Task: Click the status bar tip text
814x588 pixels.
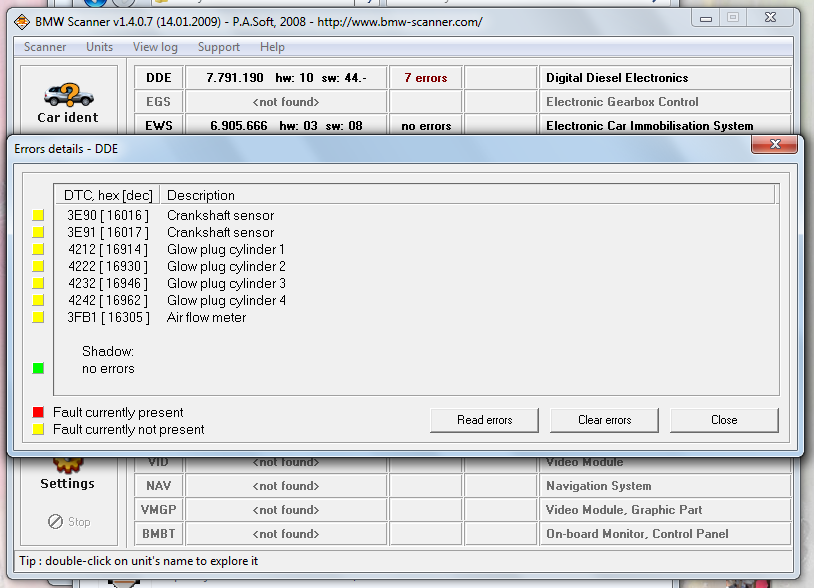Action: [139, 561]
